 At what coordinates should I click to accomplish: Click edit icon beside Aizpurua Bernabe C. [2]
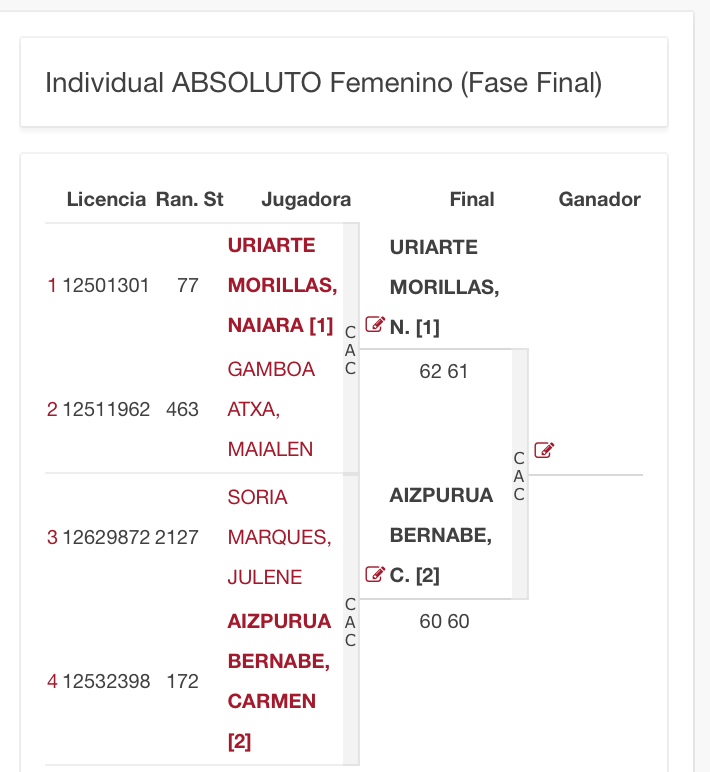375,574
